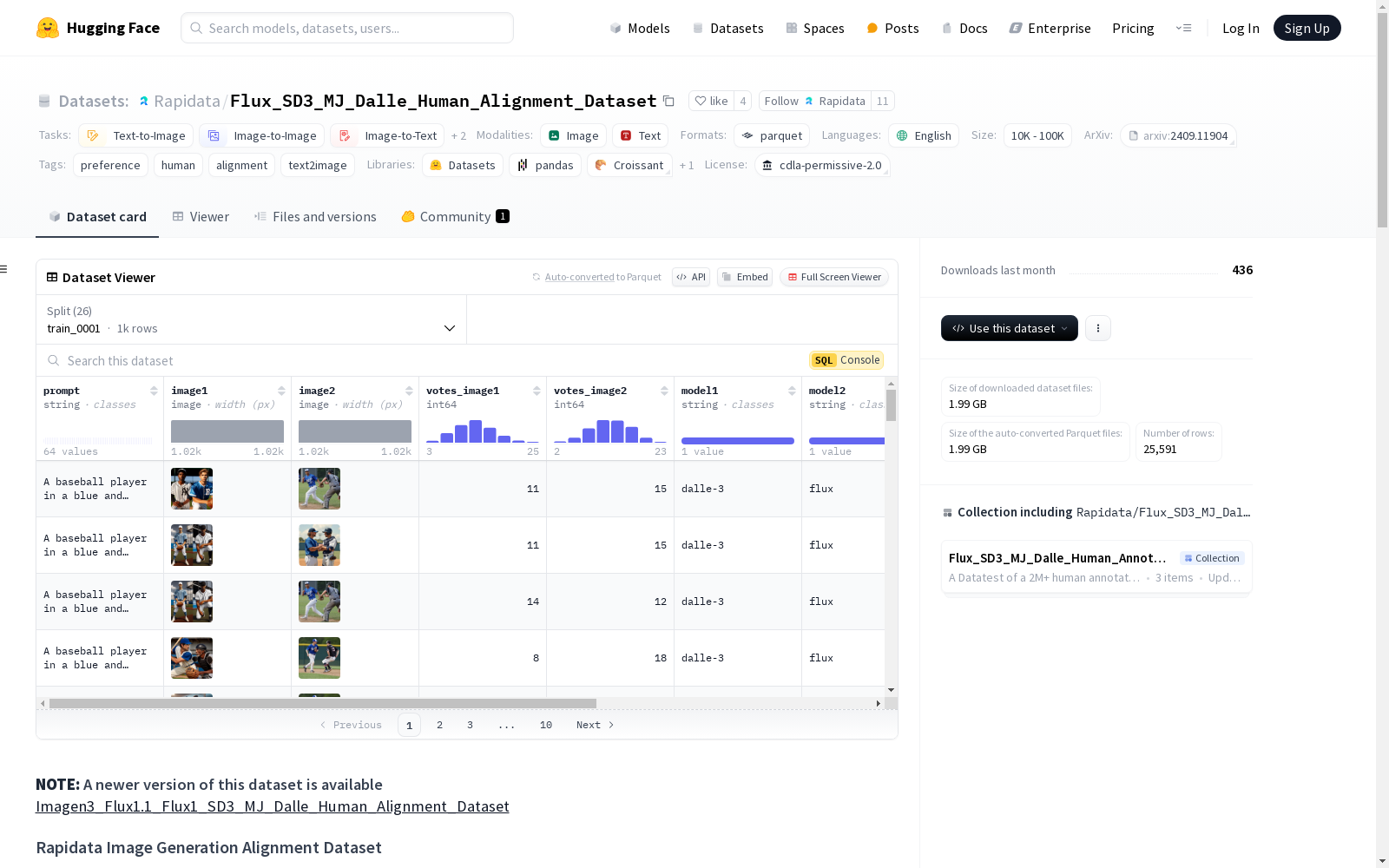This screenshot has height=868, width=1389.
Task: Select the Croissant library tag
Action: (x=629, y=165)
